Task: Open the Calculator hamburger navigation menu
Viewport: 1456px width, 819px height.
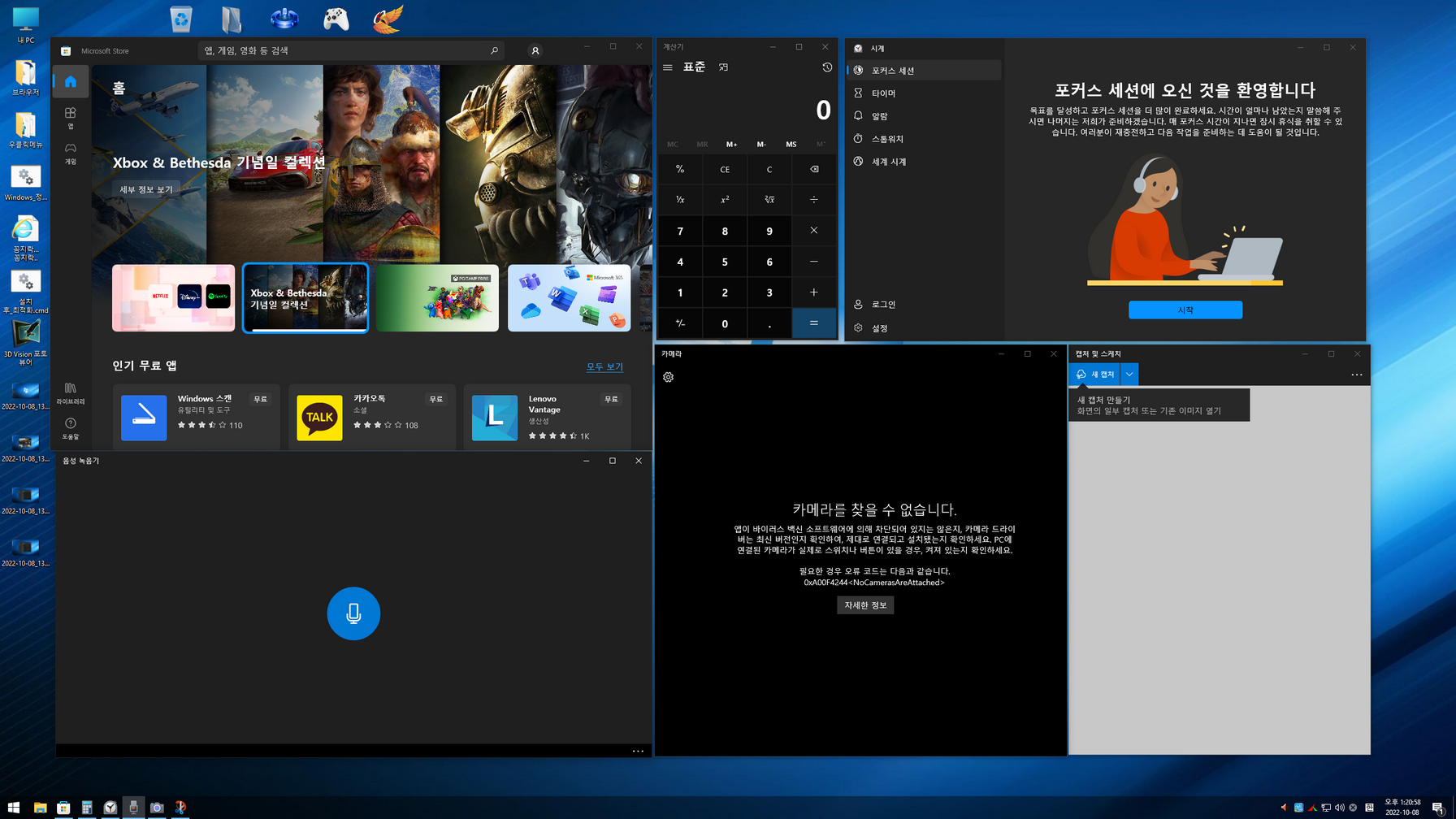Action: (x=668, y=67)
